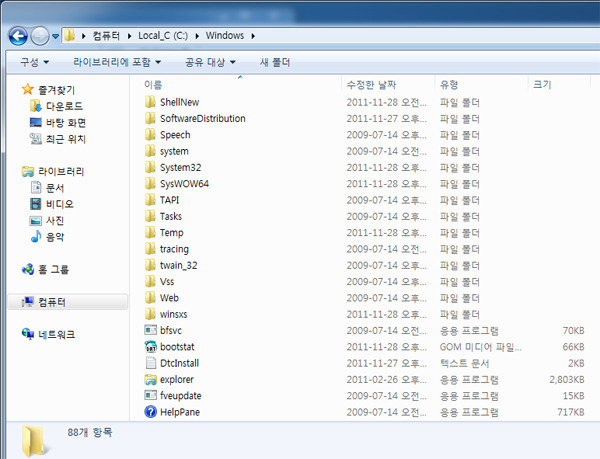Viewport: 600px width, 459px height.
Task: Select the SysWOW64 folder icon
Action: click(150, 184)
